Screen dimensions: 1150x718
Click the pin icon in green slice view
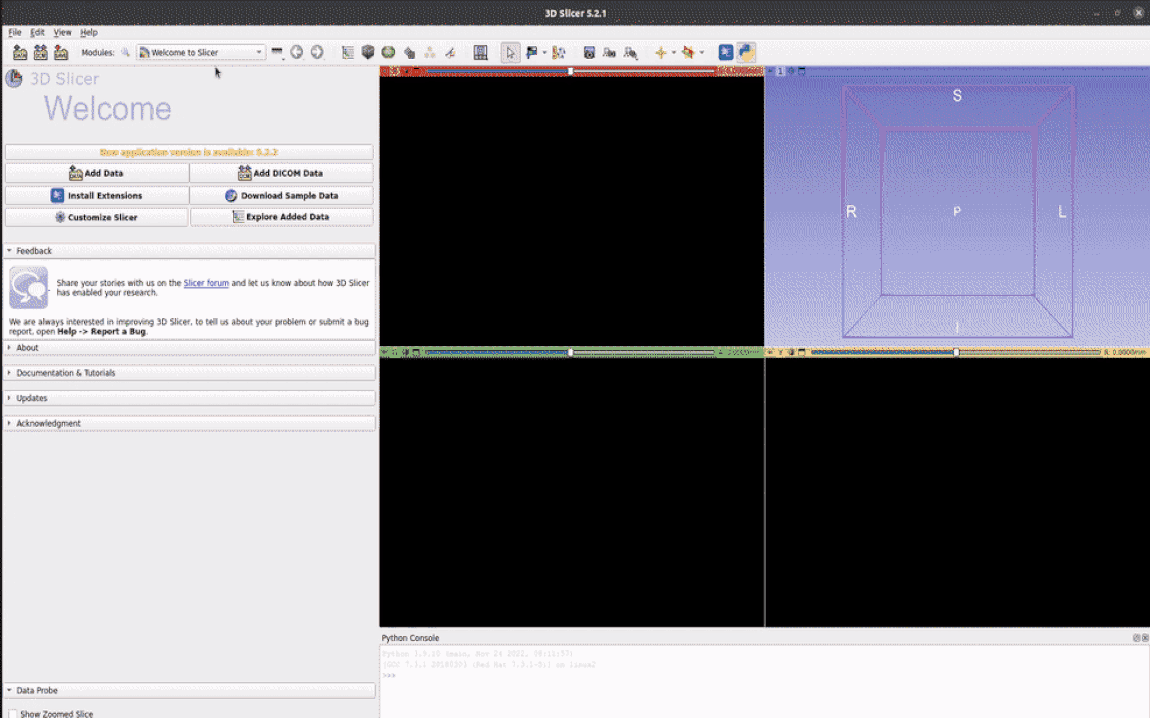(x=385, y=352)
